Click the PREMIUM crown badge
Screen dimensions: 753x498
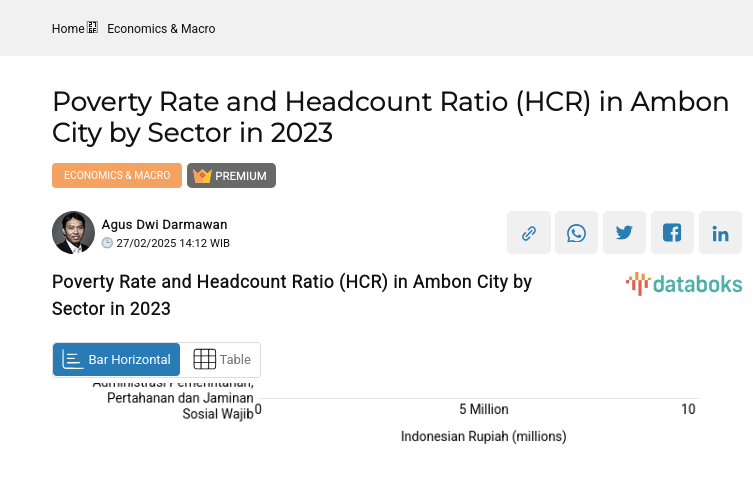point(231,175)
